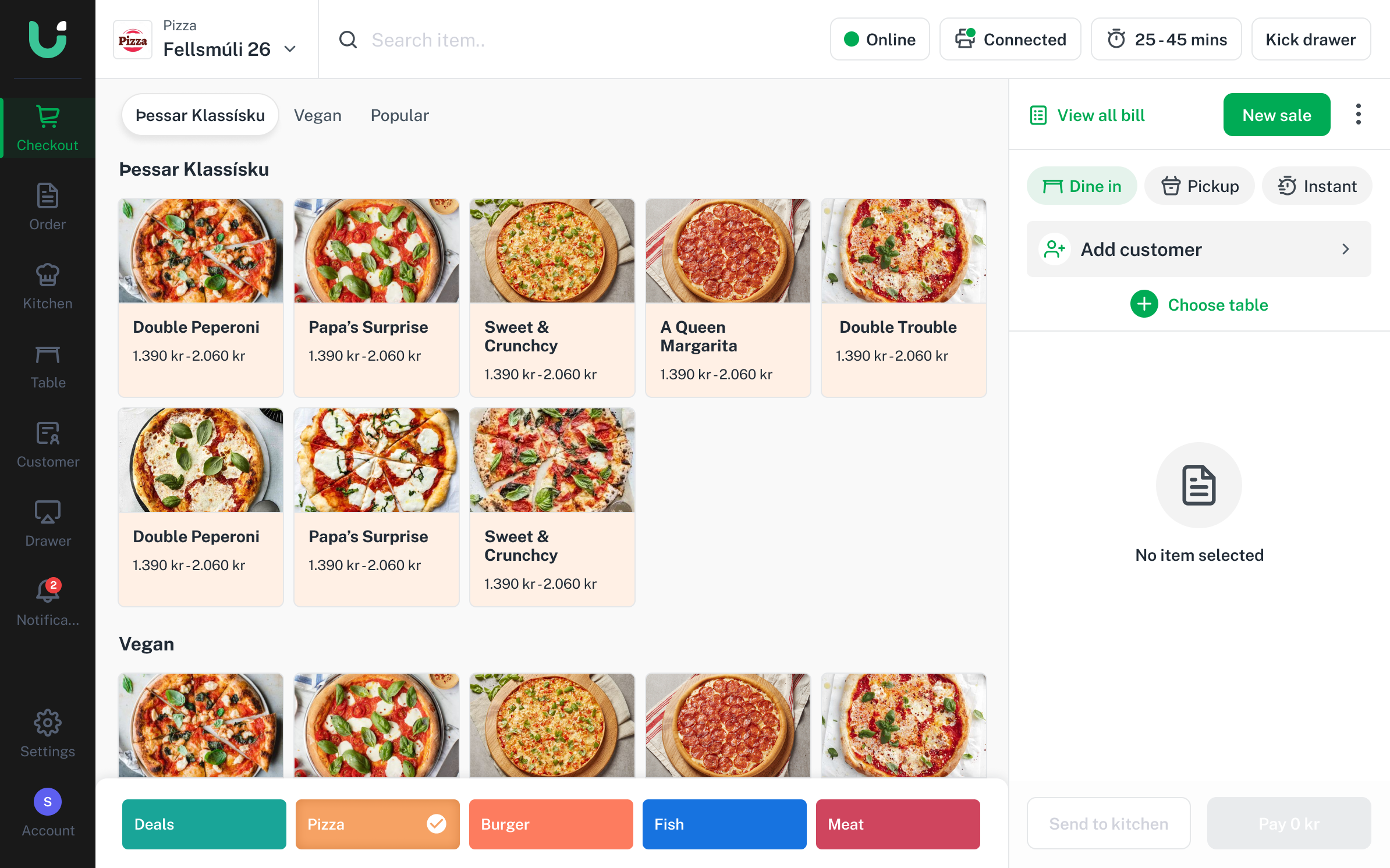Image resolution: width=1390 pixels, height=868 pixels.
Task: Add first-row Double Peperoni pizza
Action: 200,298
